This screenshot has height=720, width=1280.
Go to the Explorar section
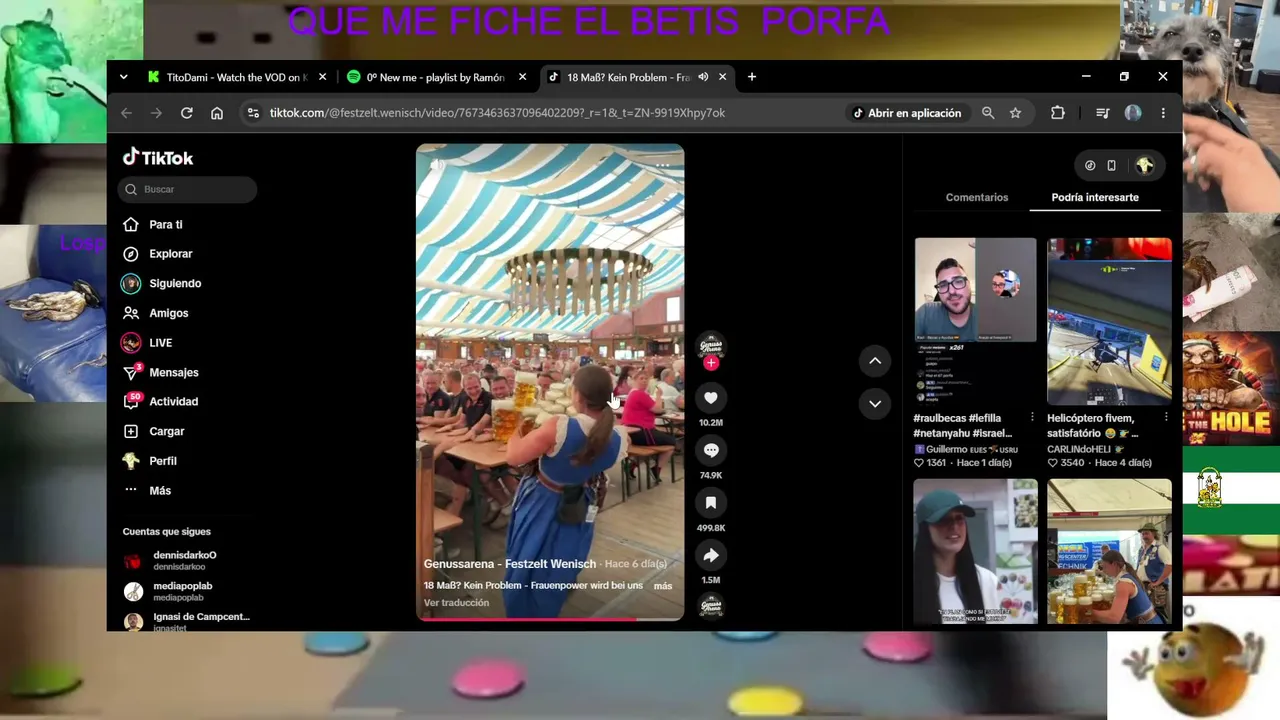[x=157, y=254]
